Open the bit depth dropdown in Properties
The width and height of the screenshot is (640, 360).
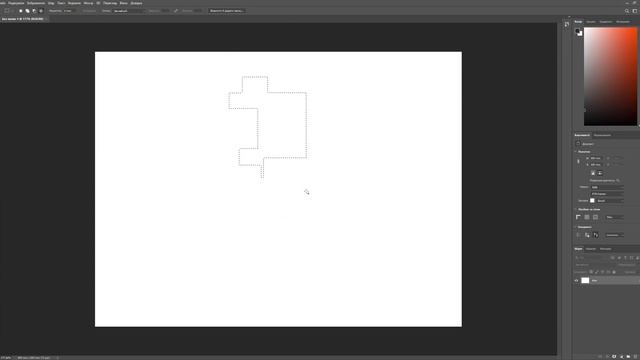pos(607,193)
